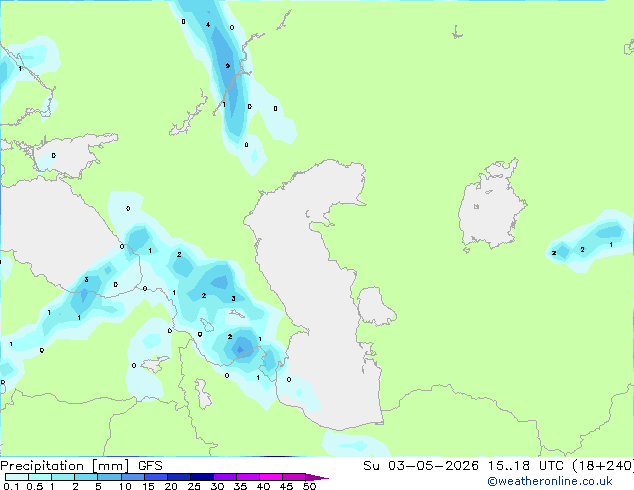Viewport: 634px width, 490px height.
Task: Click the '20' legend scale label
Action: point(171,486)
